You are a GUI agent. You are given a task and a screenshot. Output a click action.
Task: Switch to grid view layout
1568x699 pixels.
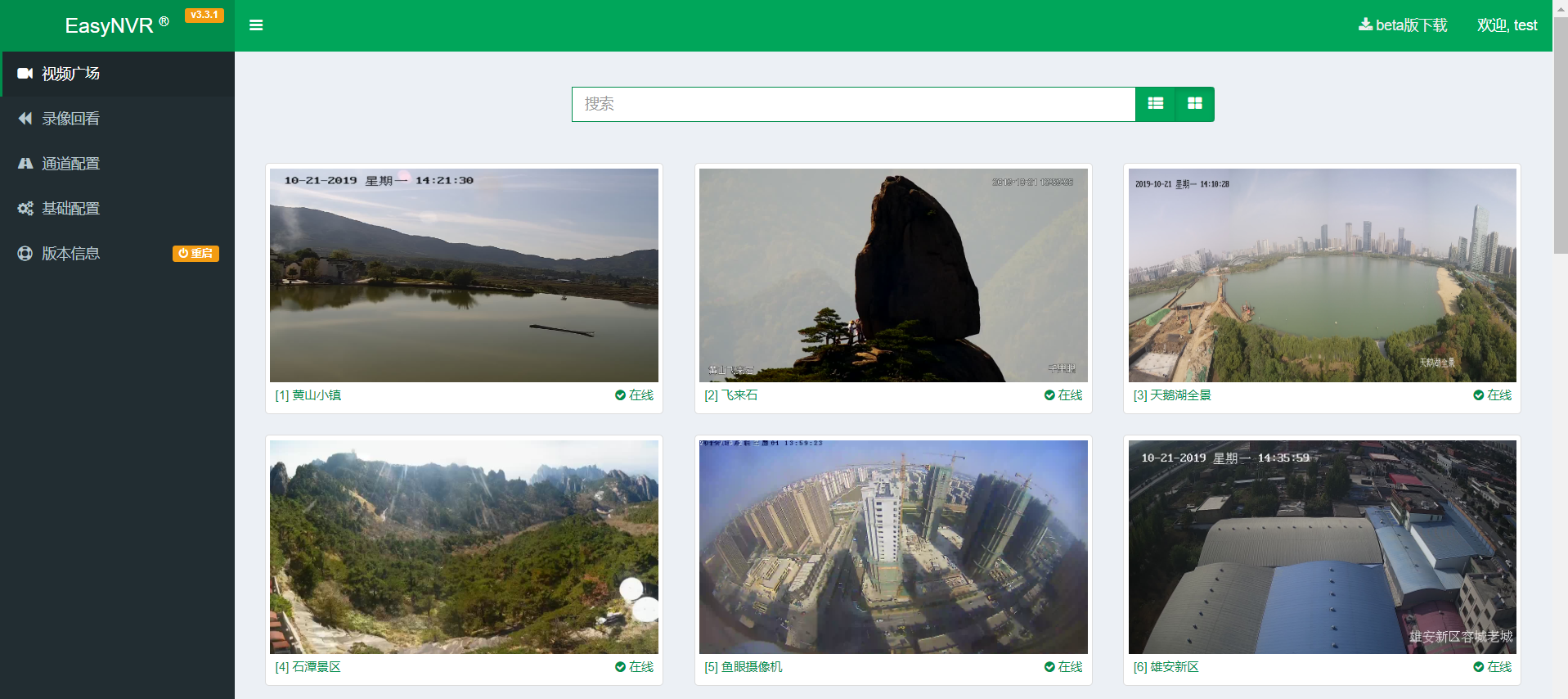(1195, 104)
